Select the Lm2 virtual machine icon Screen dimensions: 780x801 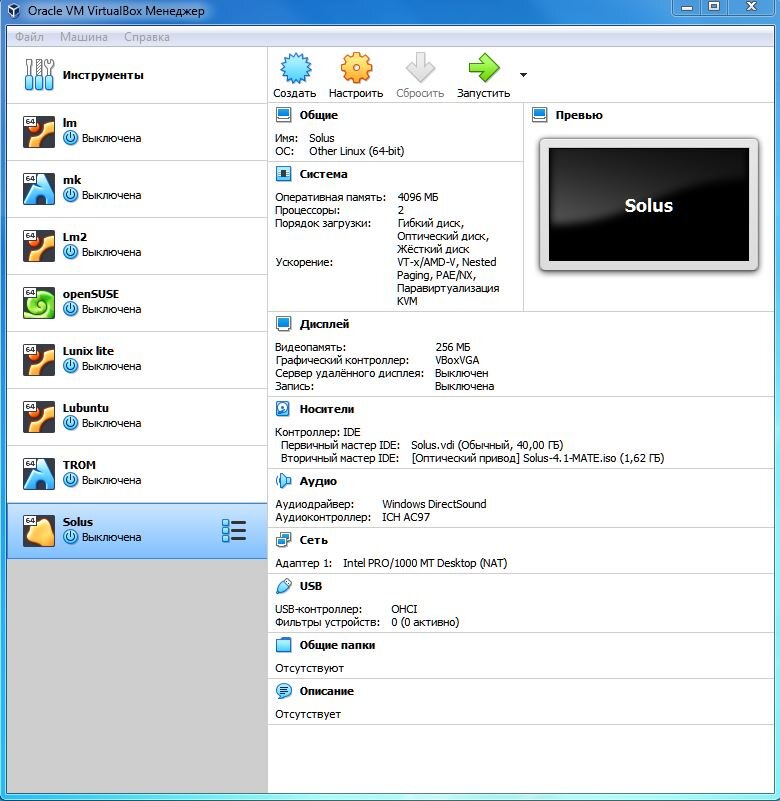[39, 246]
